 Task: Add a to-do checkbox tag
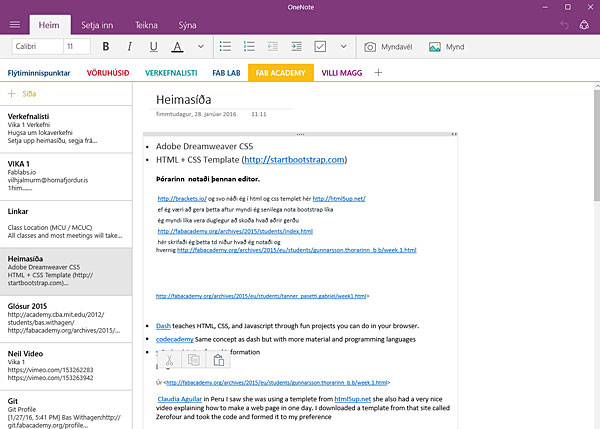point(320,47)
